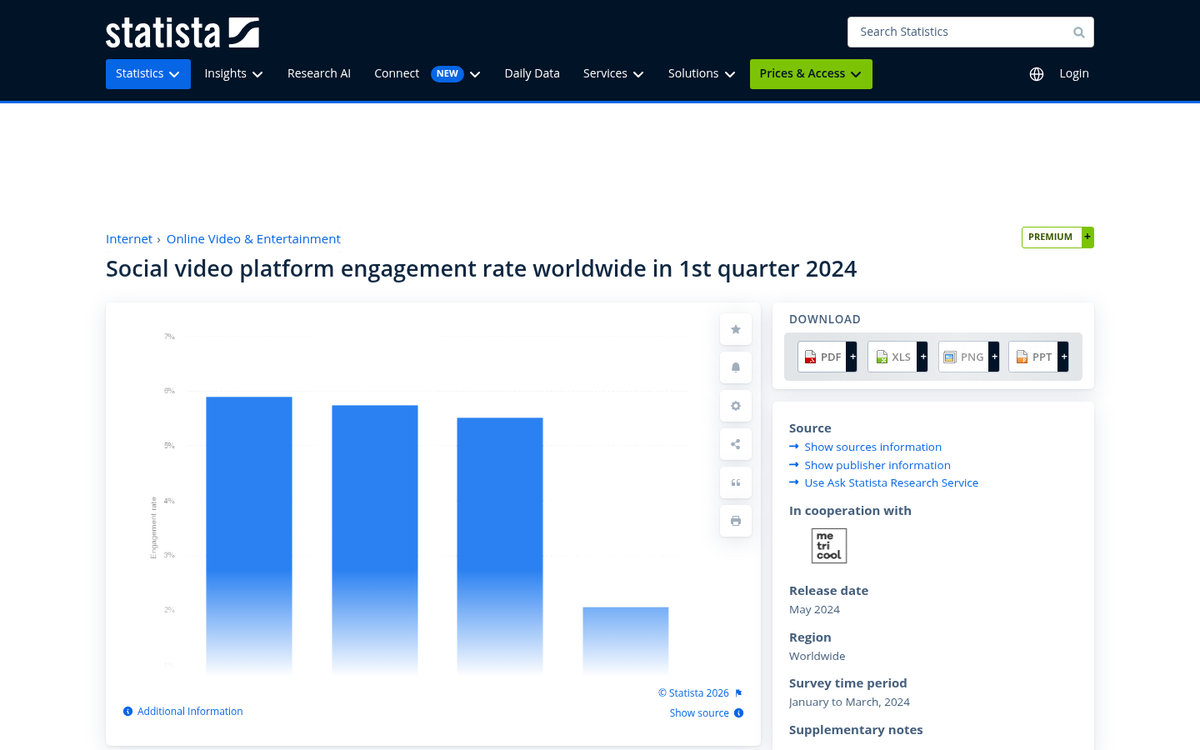Open the Daily Data menu item
1200x750 pixels.
click(x=532, y=74)
